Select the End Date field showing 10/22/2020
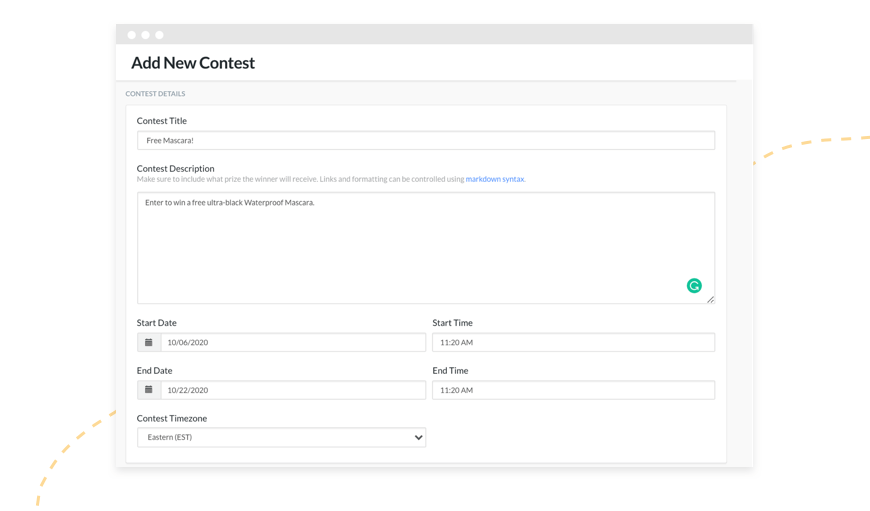This screenshot has height=511, width=870. tap(293, 390)
